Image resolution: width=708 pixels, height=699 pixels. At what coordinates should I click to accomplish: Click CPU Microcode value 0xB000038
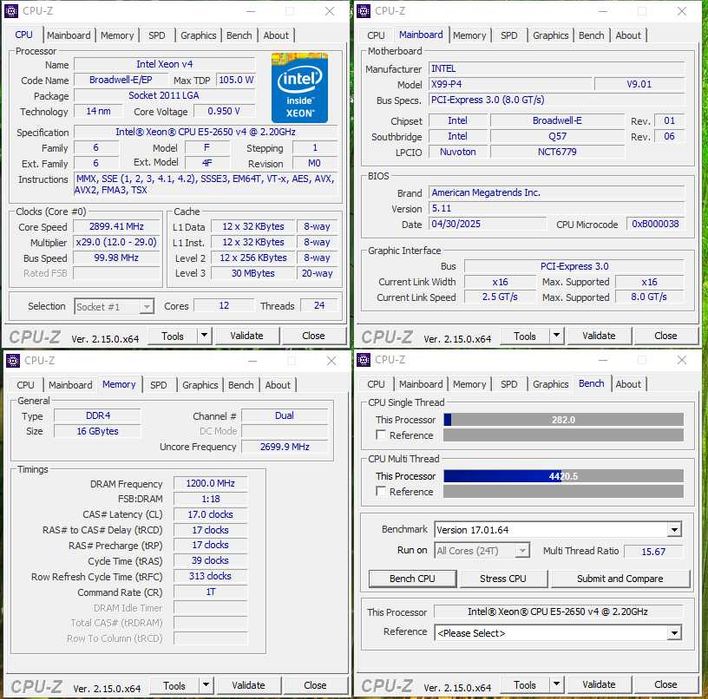click(655, 224)
